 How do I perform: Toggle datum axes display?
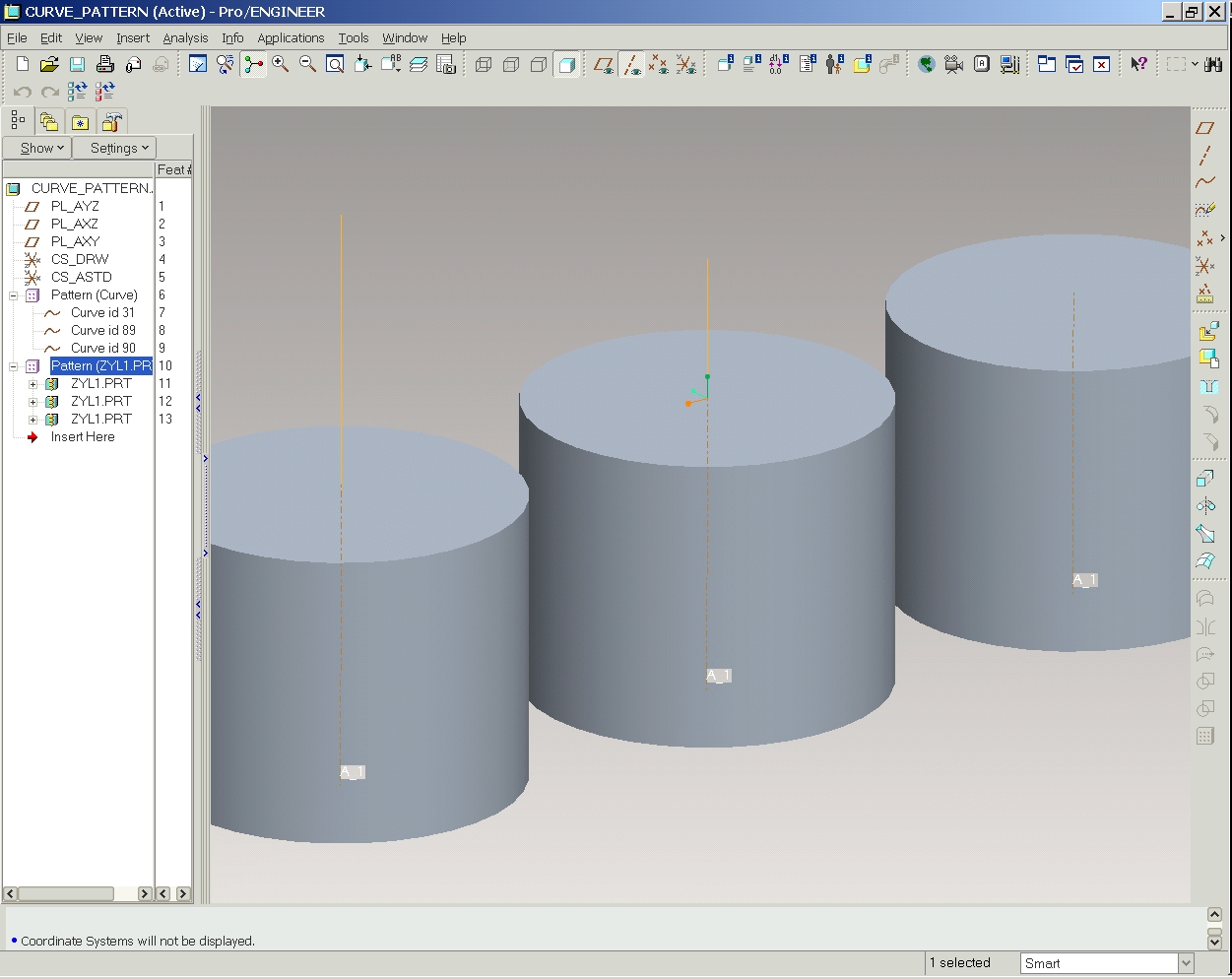tap(631, 65)
